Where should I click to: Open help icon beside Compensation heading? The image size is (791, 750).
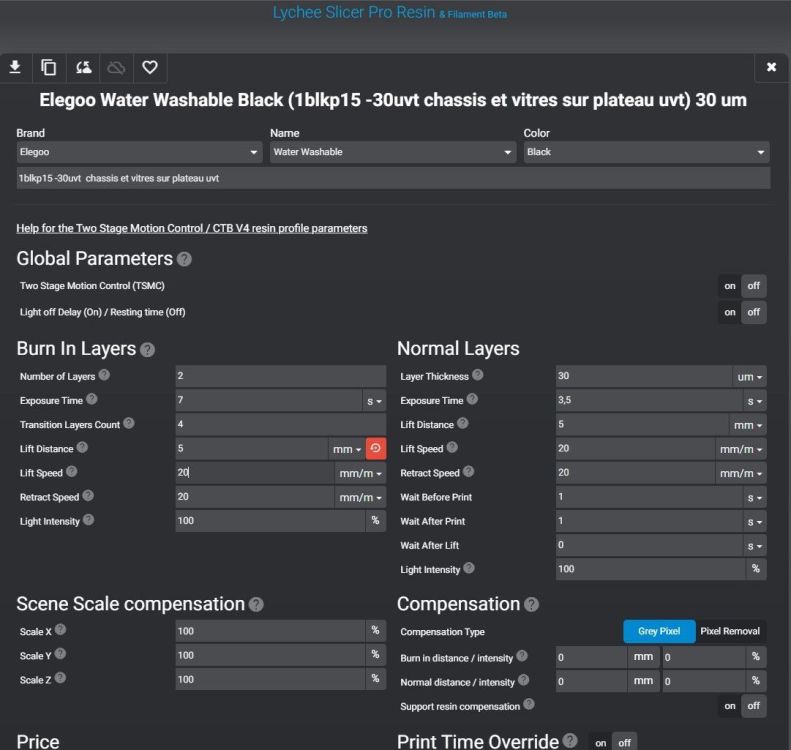531,605
